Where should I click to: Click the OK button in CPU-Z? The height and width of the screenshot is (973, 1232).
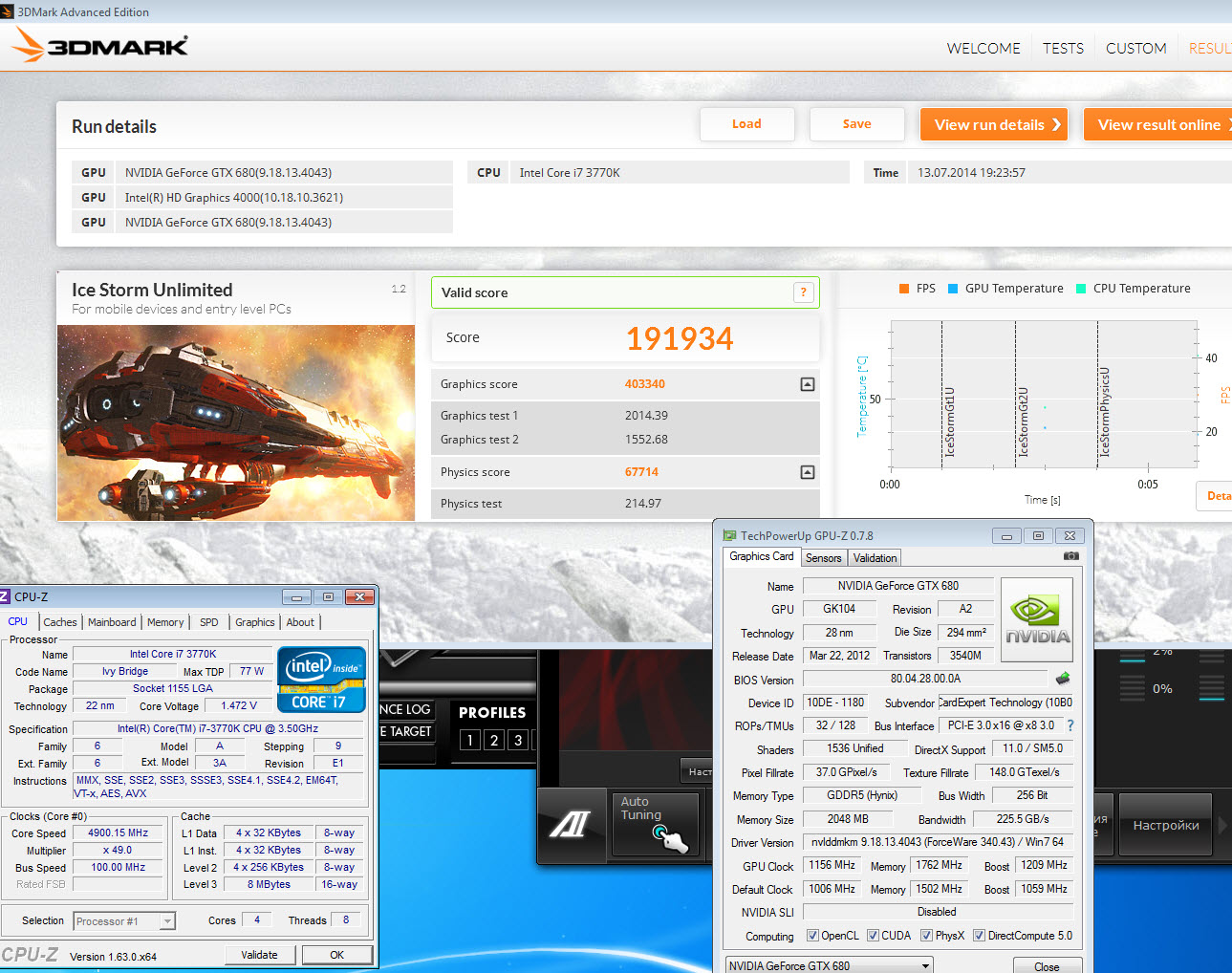(x=336, y=955)
